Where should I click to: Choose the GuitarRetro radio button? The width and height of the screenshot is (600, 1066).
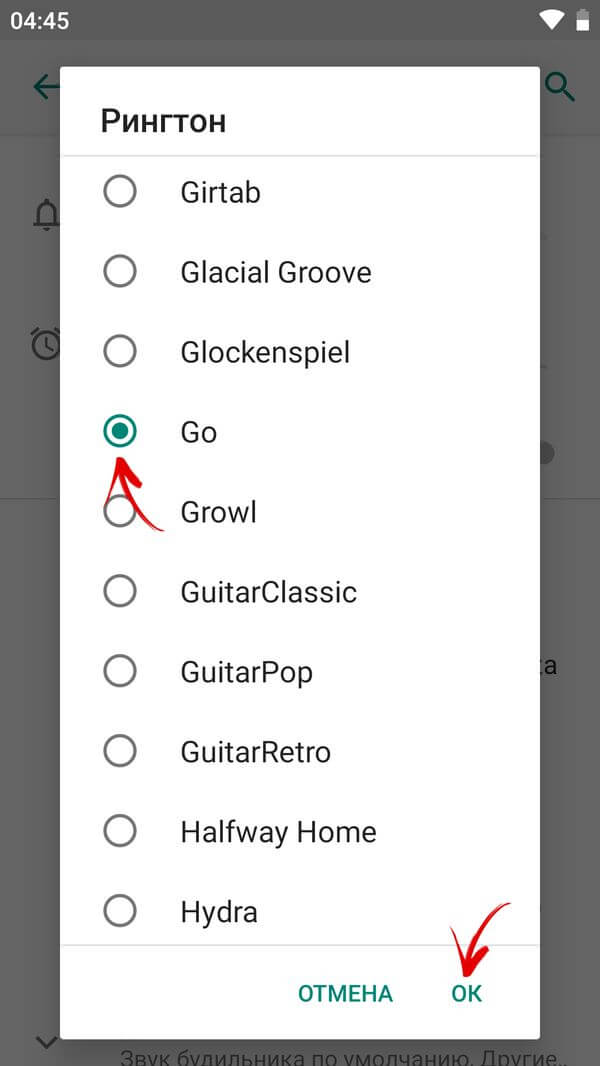point(120,751)
